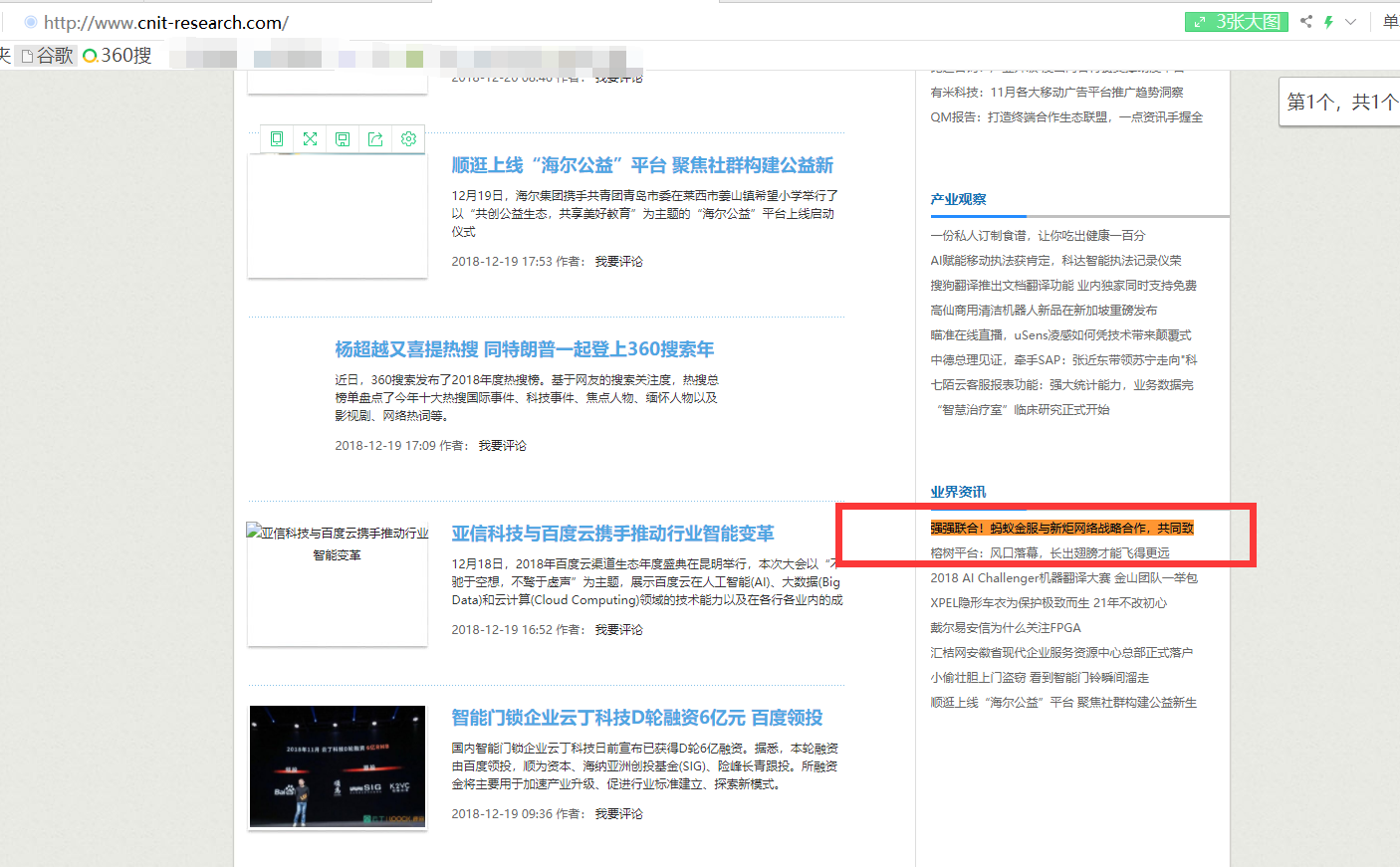Open article 顺逛上线“海尔公益”平台 headline

coord(642,165)
